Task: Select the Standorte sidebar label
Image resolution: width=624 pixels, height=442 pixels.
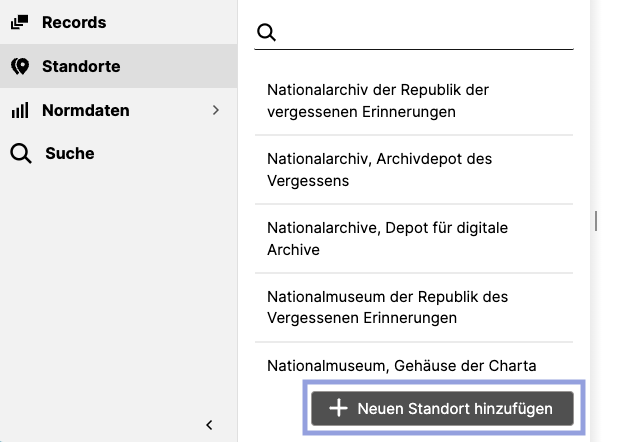Action: 81,67
